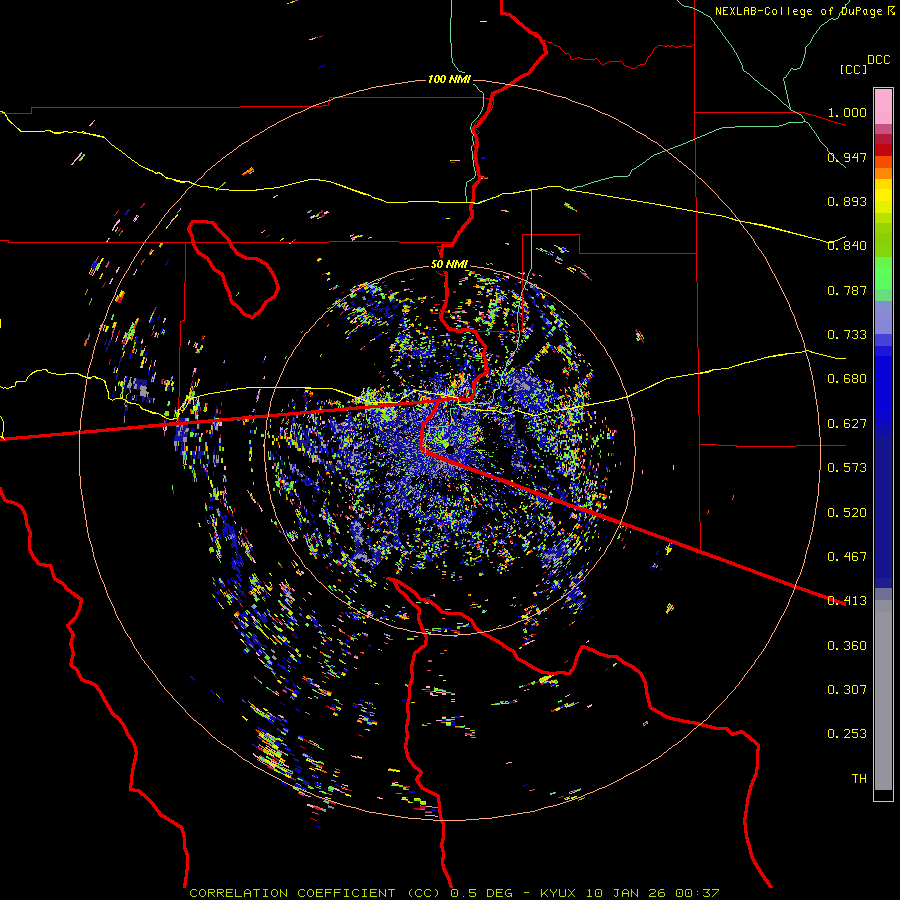Click the KYUX radar station identifier
The width and height of the screenshot is (900, 900).
tap(557, 893)
